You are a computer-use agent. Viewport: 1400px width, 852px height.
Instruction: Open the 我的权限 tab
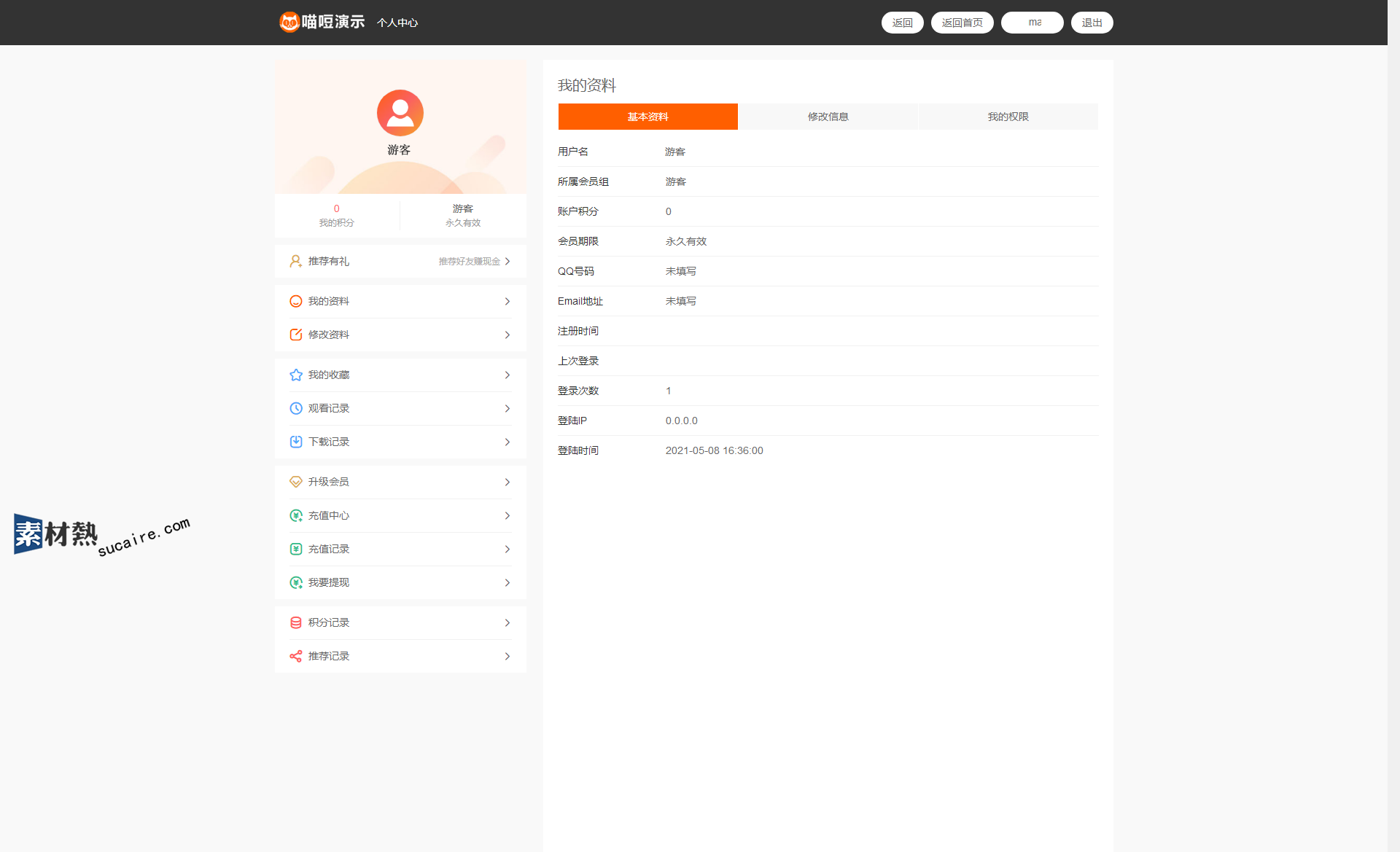[1008, 117]
